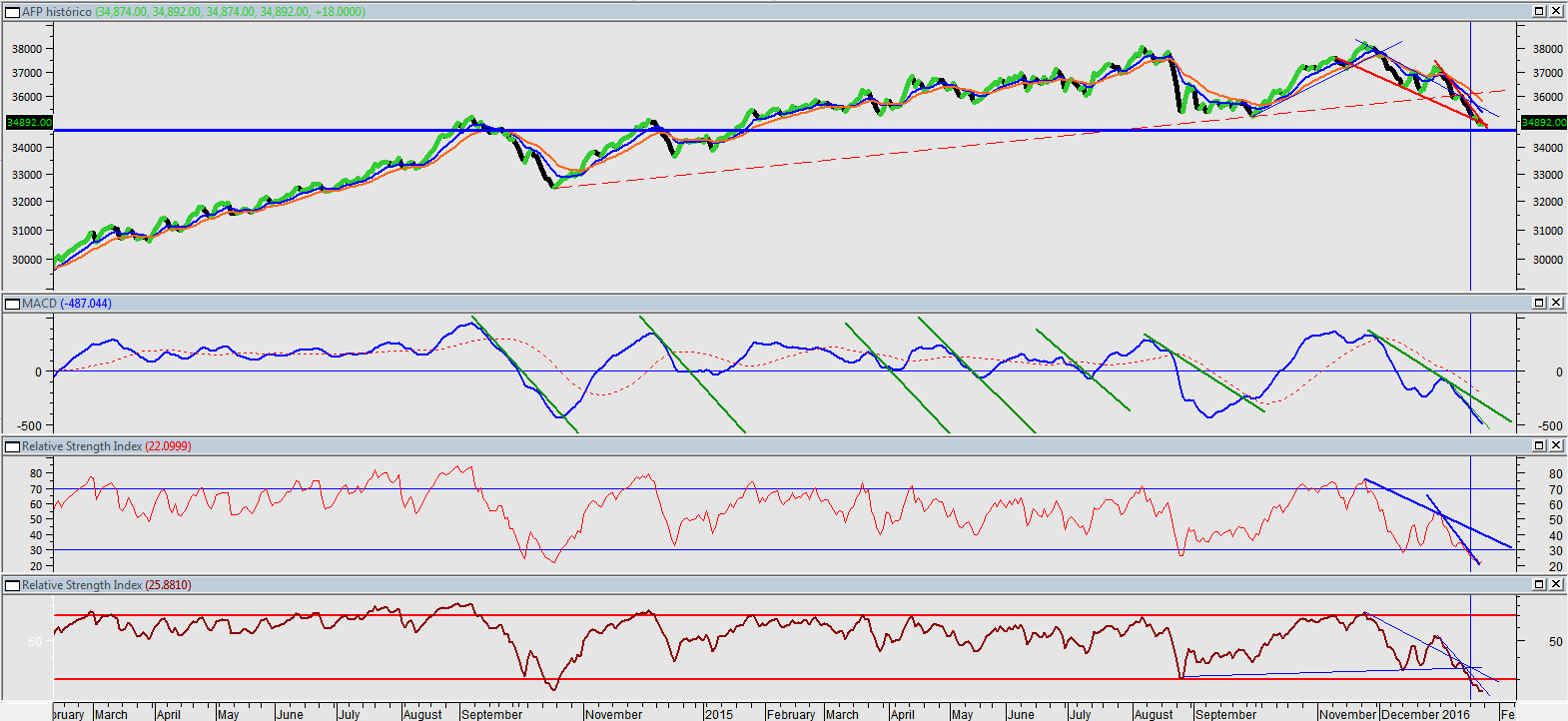Click -500 on the MACD left axis
This screenshot has height=721, width=1568.
[x=30, y=426]
